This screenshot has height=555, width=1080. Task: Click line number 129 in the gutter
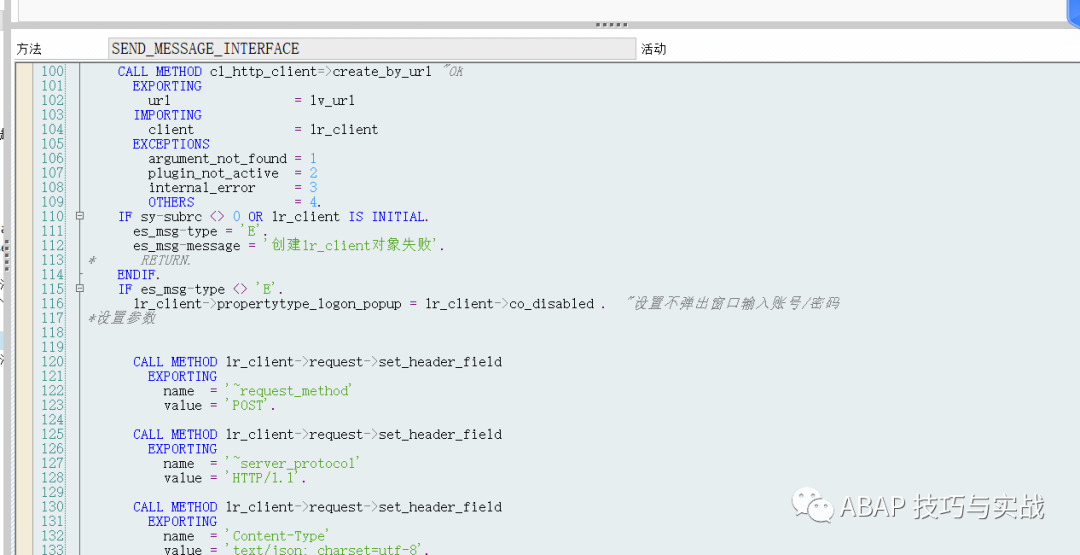tap(52, 492)
